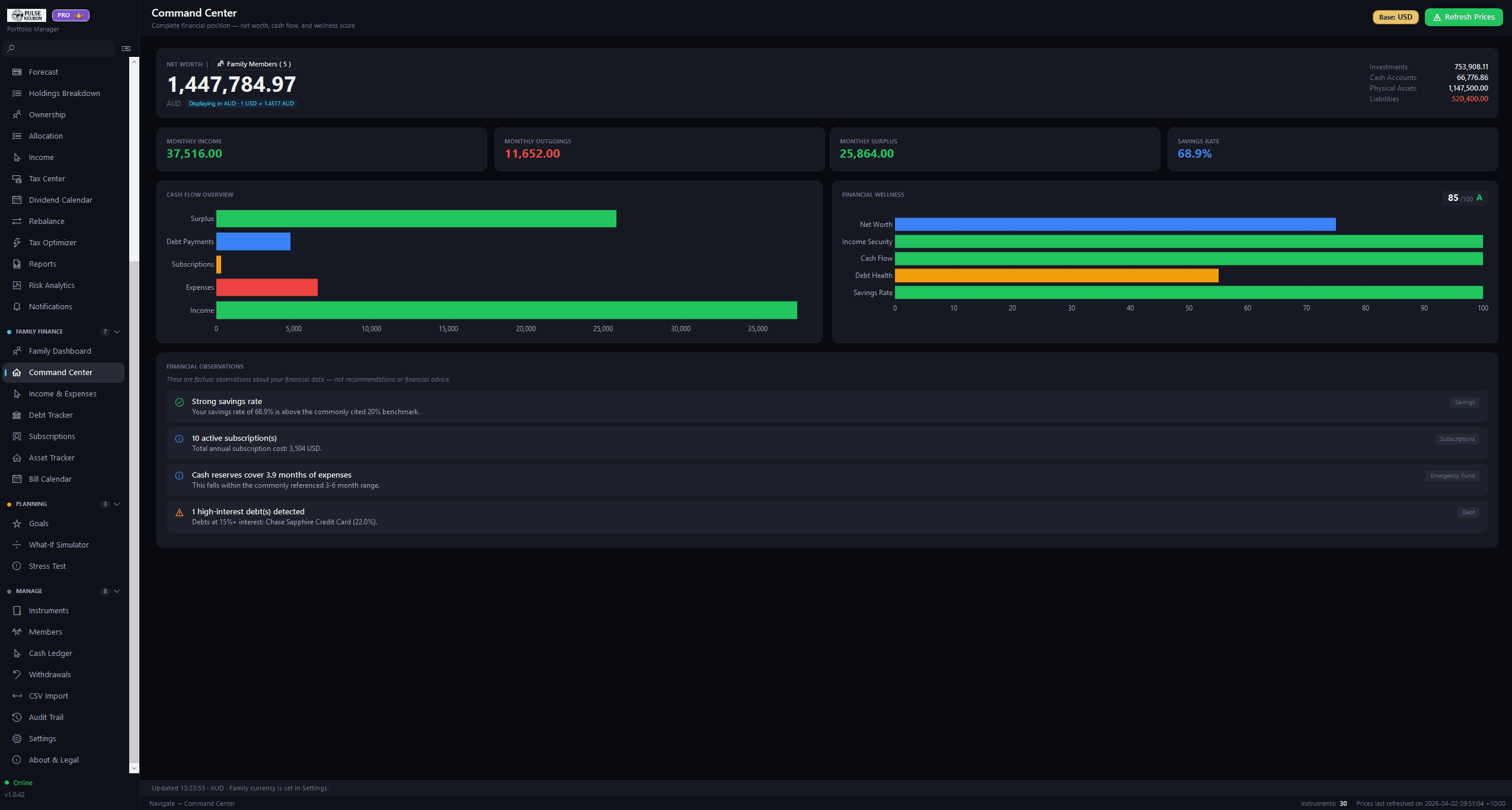This screenshot has height=810, width=1512.
Task: Open the What-If Simulator
Action: click(59, 545)
